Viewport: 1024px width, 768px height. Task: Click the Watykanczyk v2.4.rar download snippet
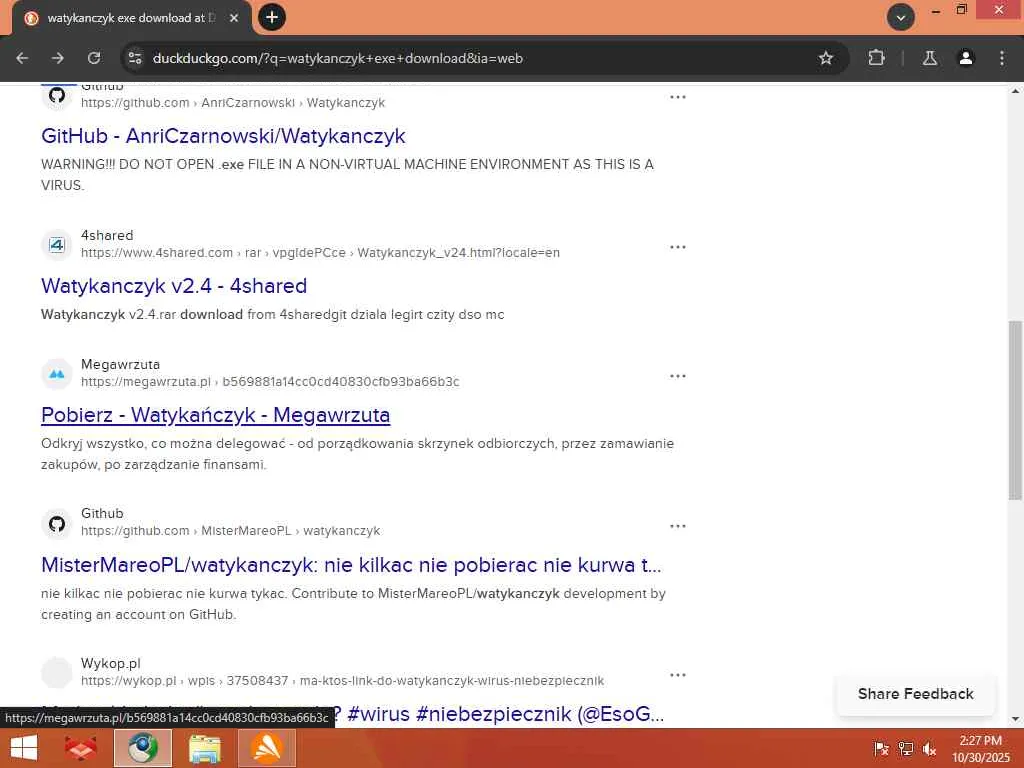272,315
